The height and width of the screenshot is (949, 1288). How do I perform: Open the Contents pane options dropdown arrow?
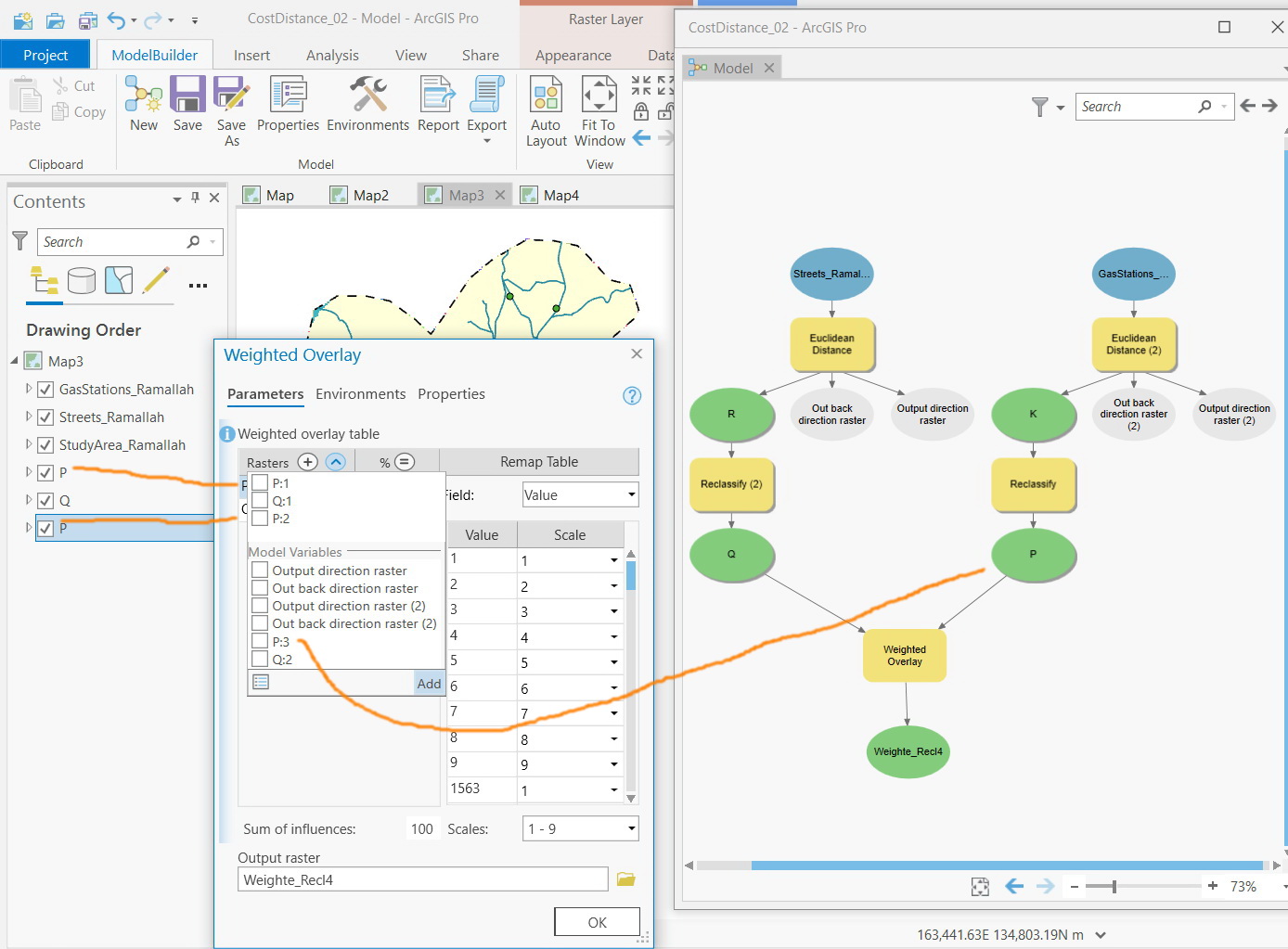pos(176,199)
